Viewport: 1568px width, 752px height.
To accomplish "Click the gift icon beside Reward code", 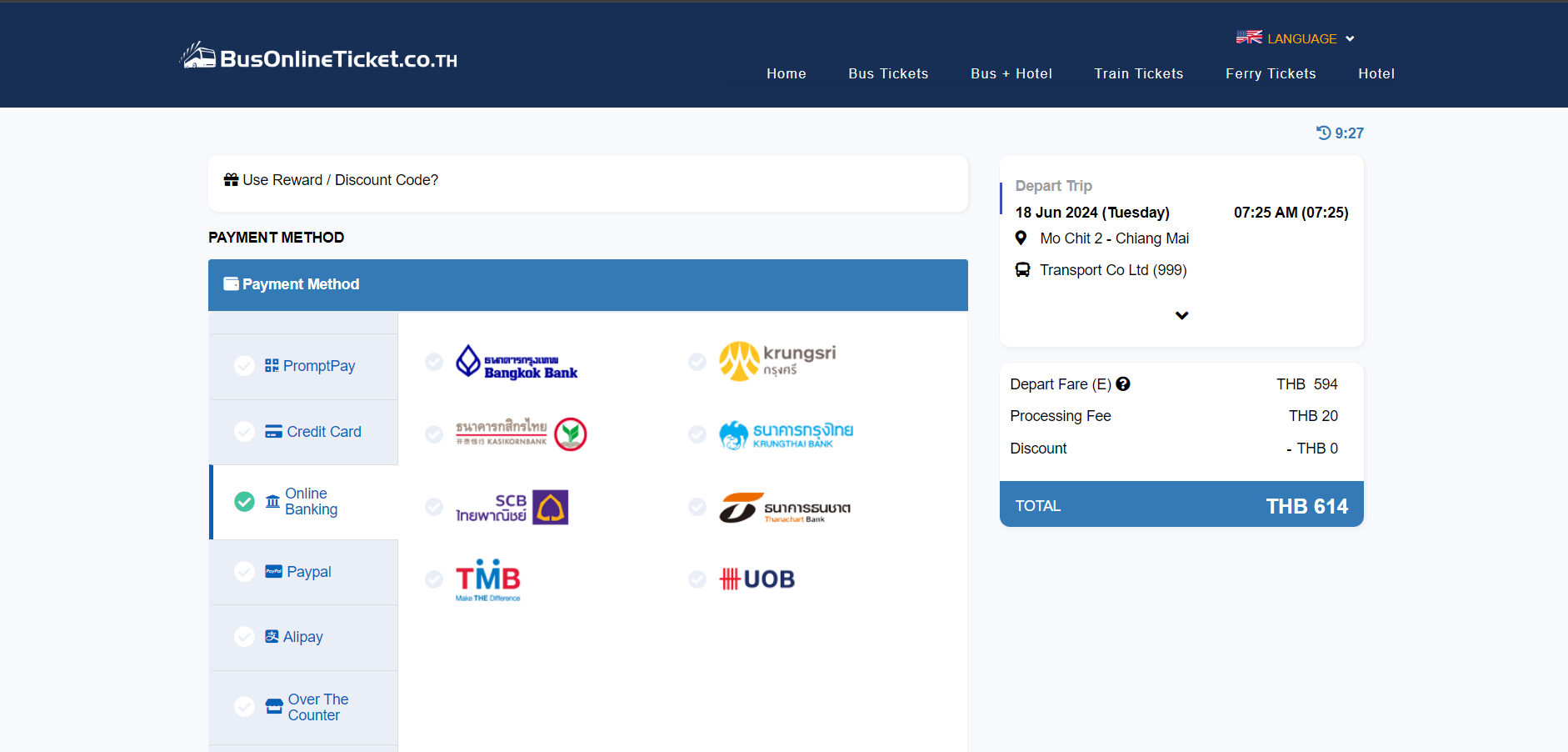I will pos(232,179).
